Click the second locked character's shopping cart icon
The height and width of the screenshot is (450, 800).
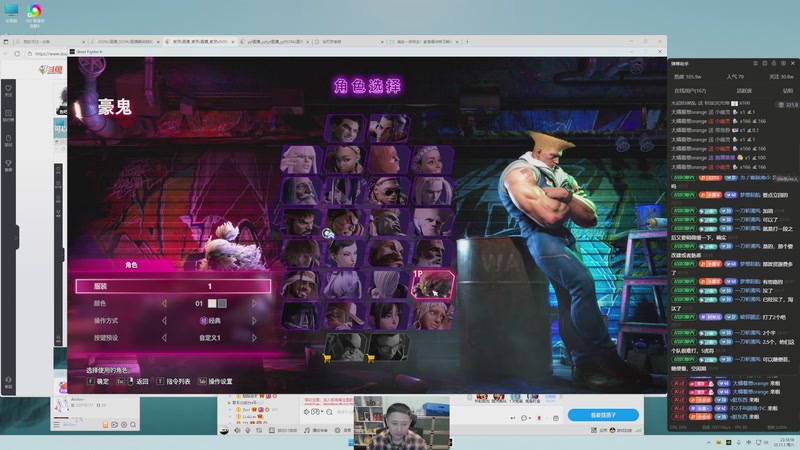click(371, 359)
